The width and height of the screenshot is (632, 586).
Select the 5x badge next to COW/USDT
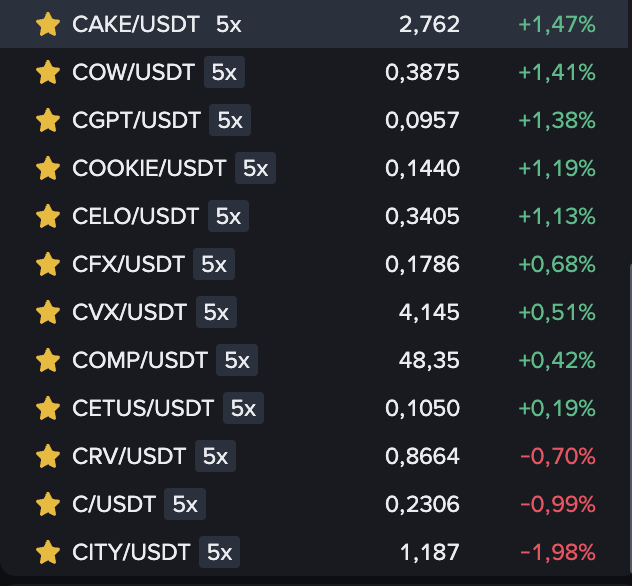(224, 72)
